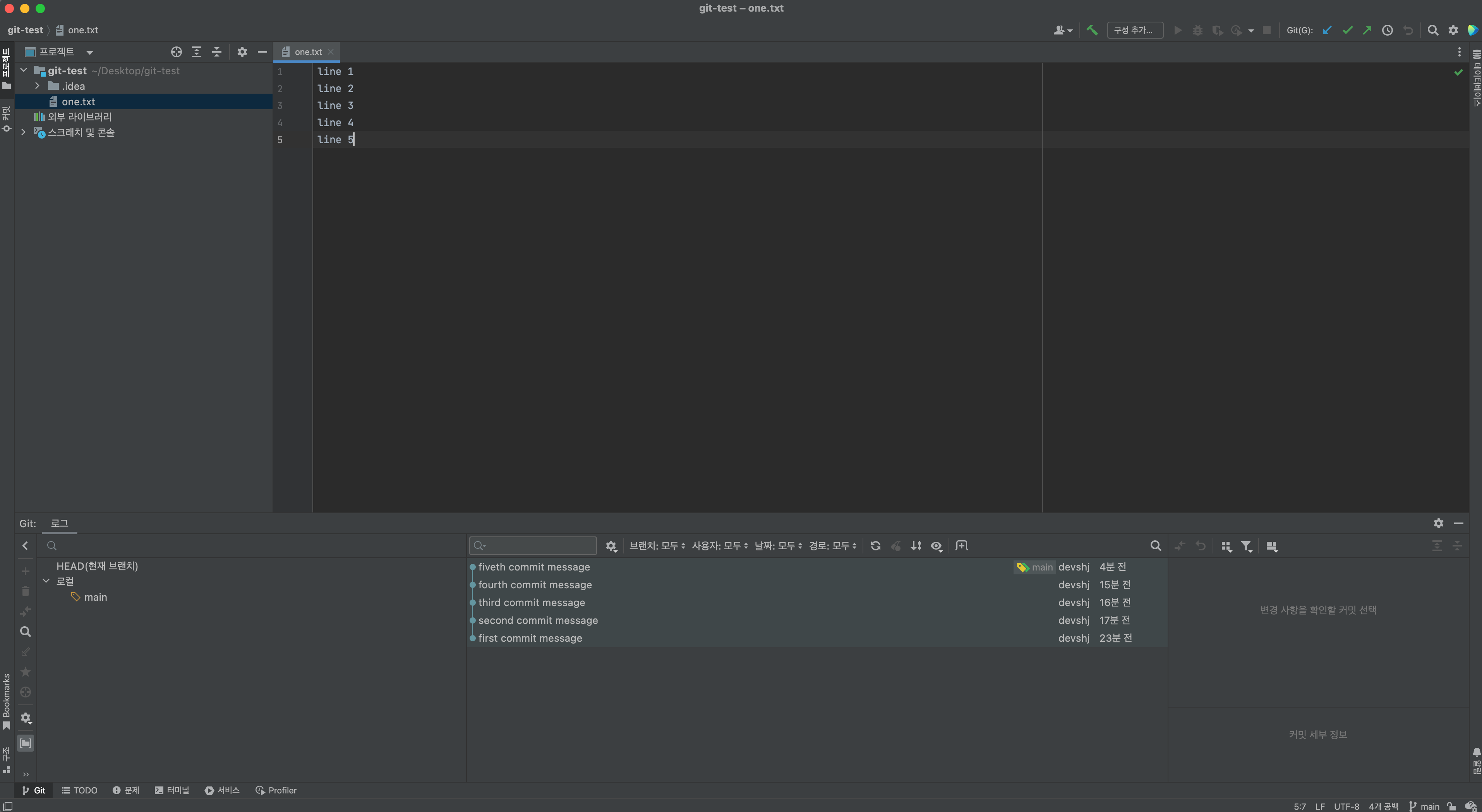The width and height of the screenshot is (1482, 812).
Task: Open run-with-profiler dropdown arrow
Action: point(1251,31)
